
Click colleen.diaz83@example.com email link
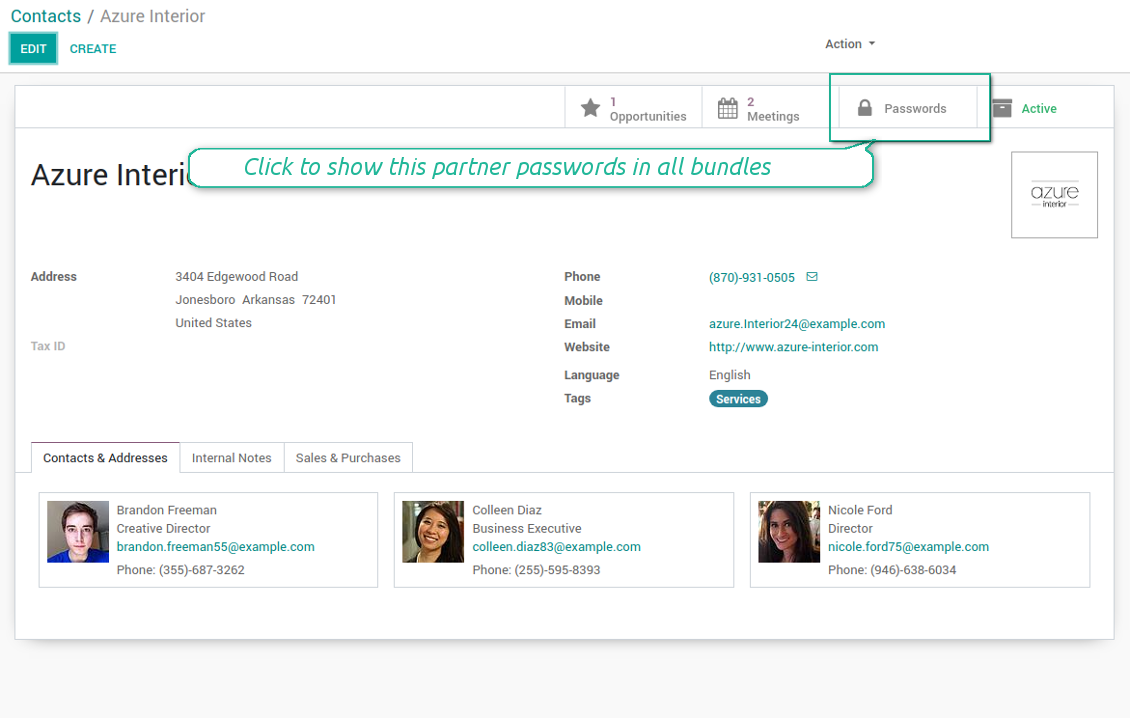pyautogui.click(x=556, y=546)
